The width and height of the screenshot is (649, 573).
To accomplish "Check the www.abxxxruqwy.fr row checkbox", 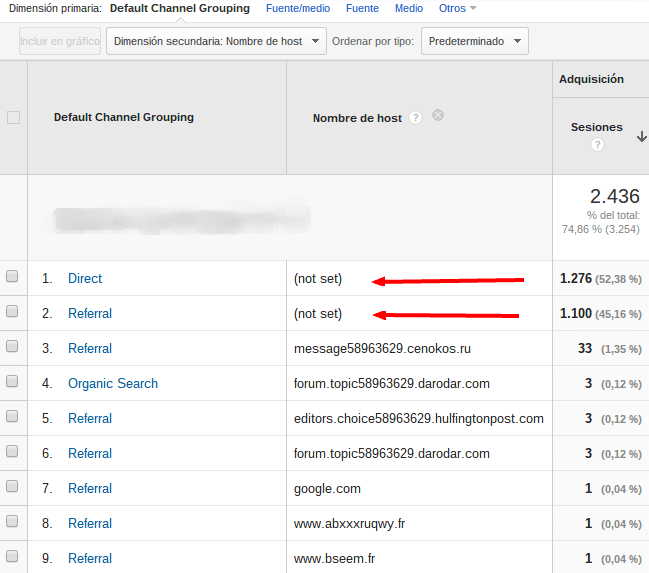I will 12,521.
